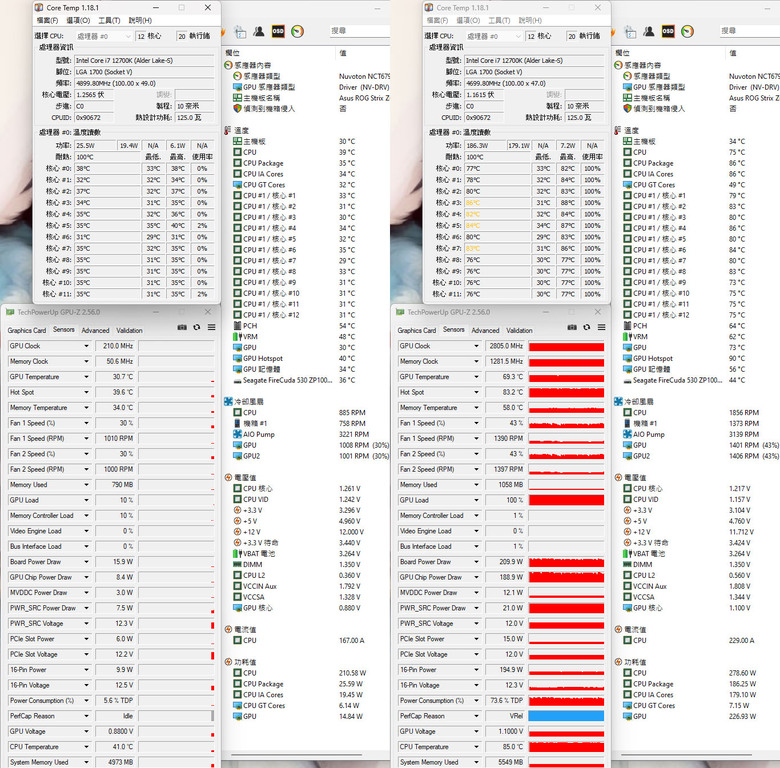Image resolution: width=780 pixels, height=768 pixels.
Task: Click the PCH chip icon in the 64 °C row
Action: 628,326
